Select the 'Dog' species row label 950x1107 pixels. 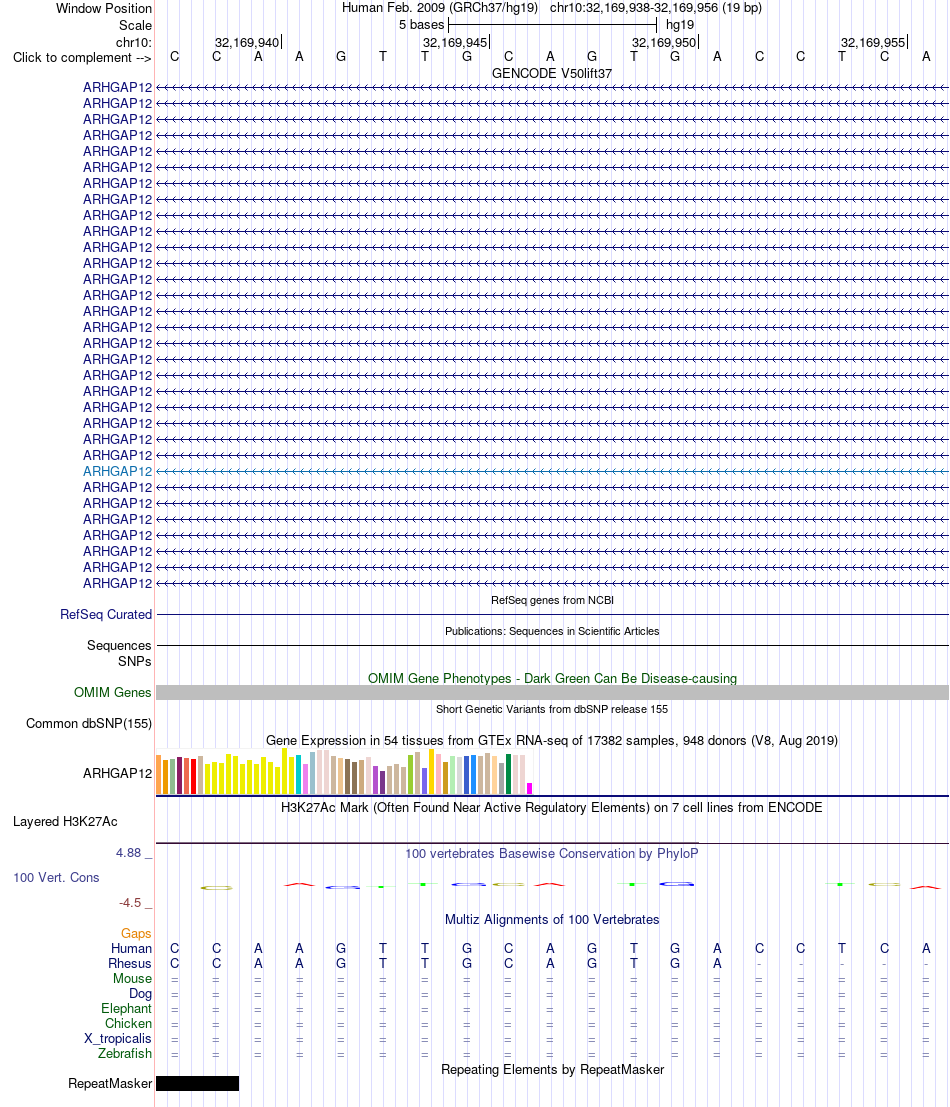pos(140,993)
